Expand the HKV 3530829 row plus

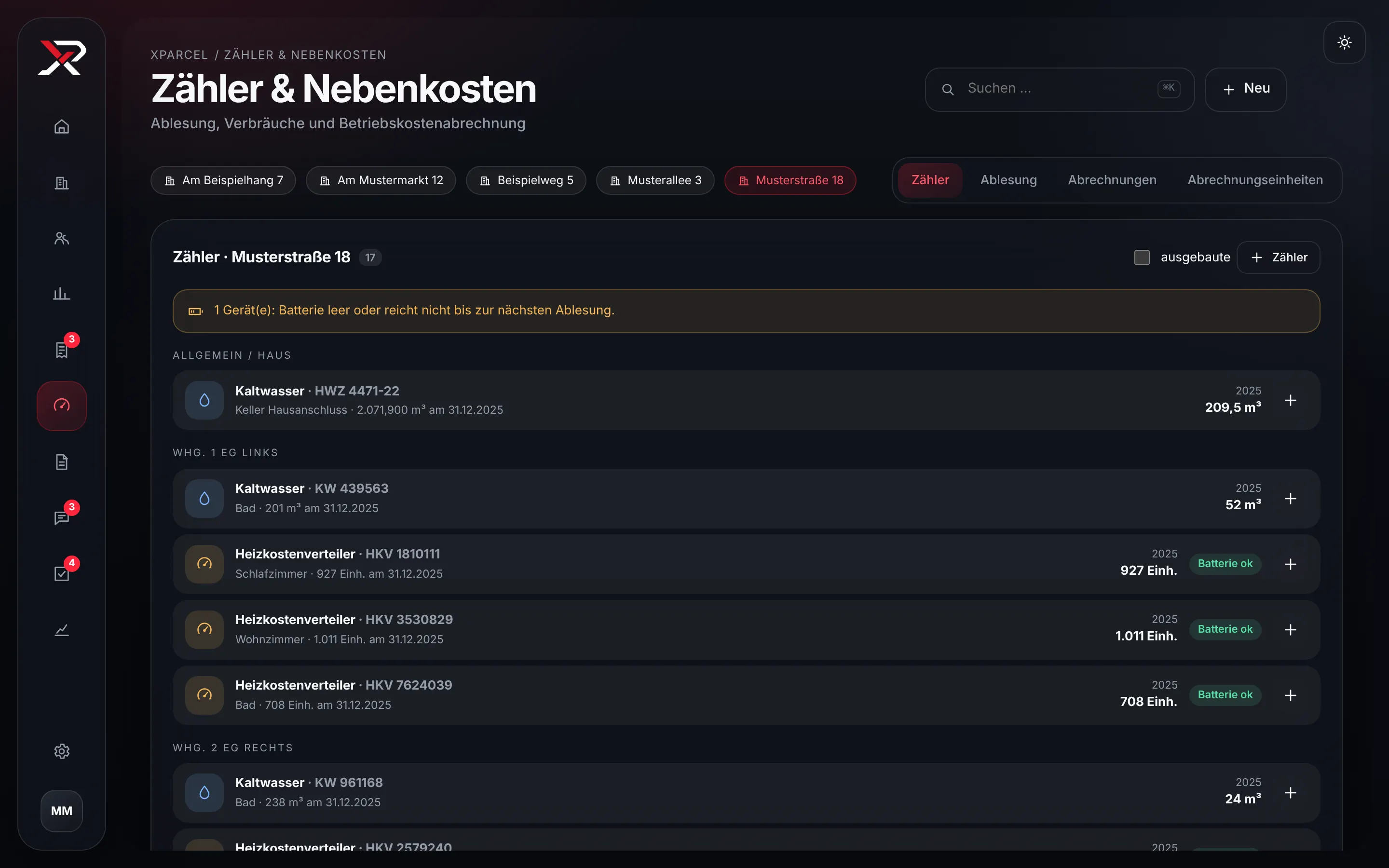[x=1290, y=629]
